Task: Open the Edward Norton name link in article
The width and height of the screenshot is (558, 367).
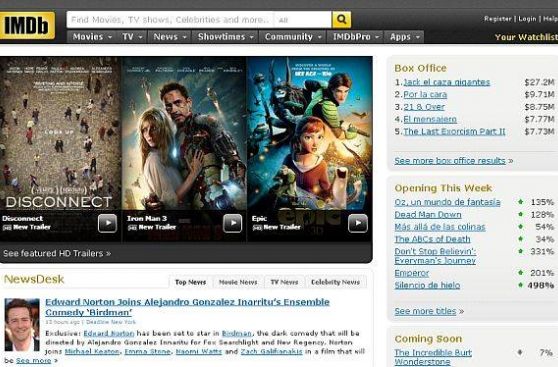Action: point(109,334)
